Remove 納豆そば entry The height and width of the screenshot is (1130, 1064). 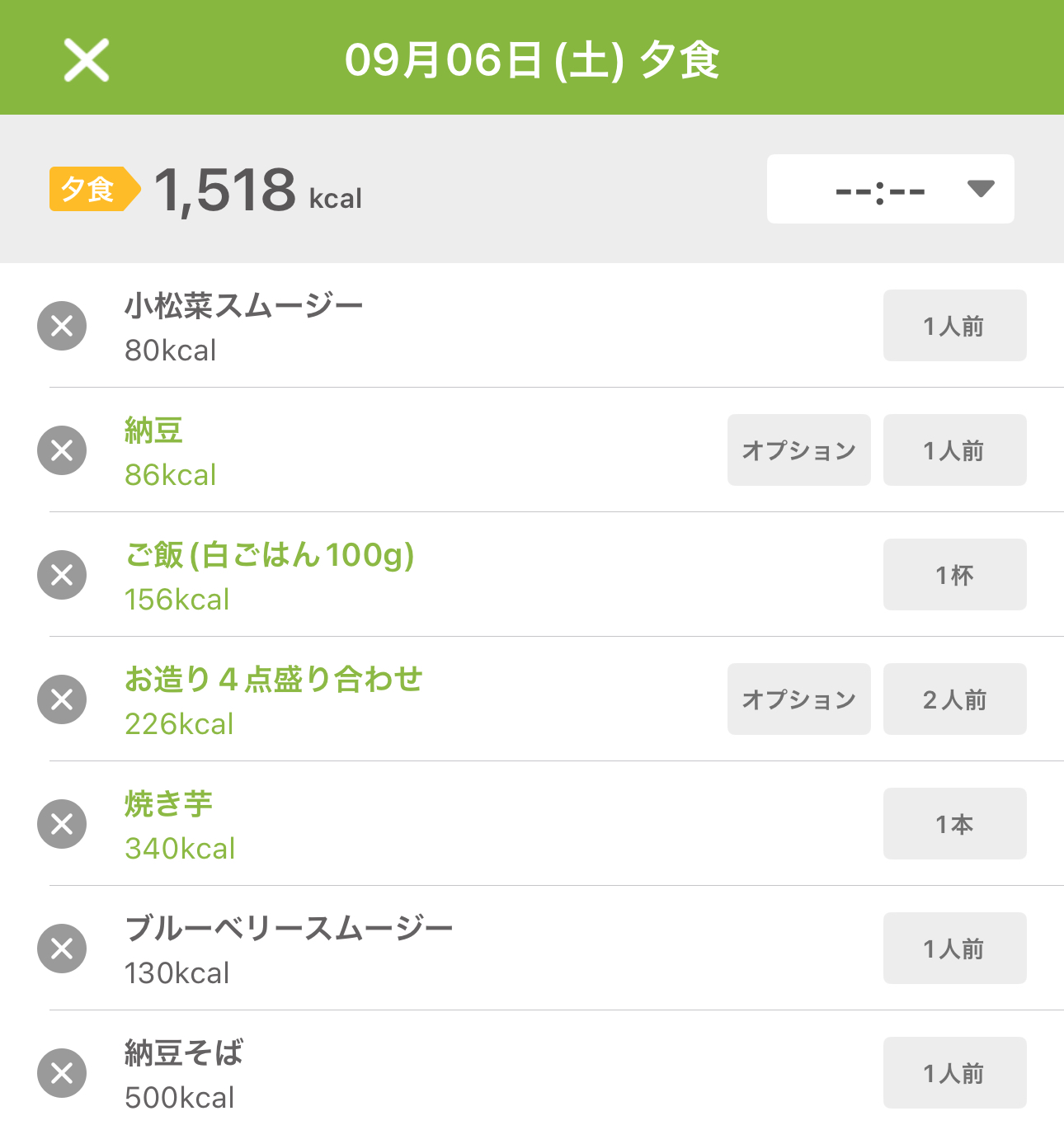(x=62, y=1073)
